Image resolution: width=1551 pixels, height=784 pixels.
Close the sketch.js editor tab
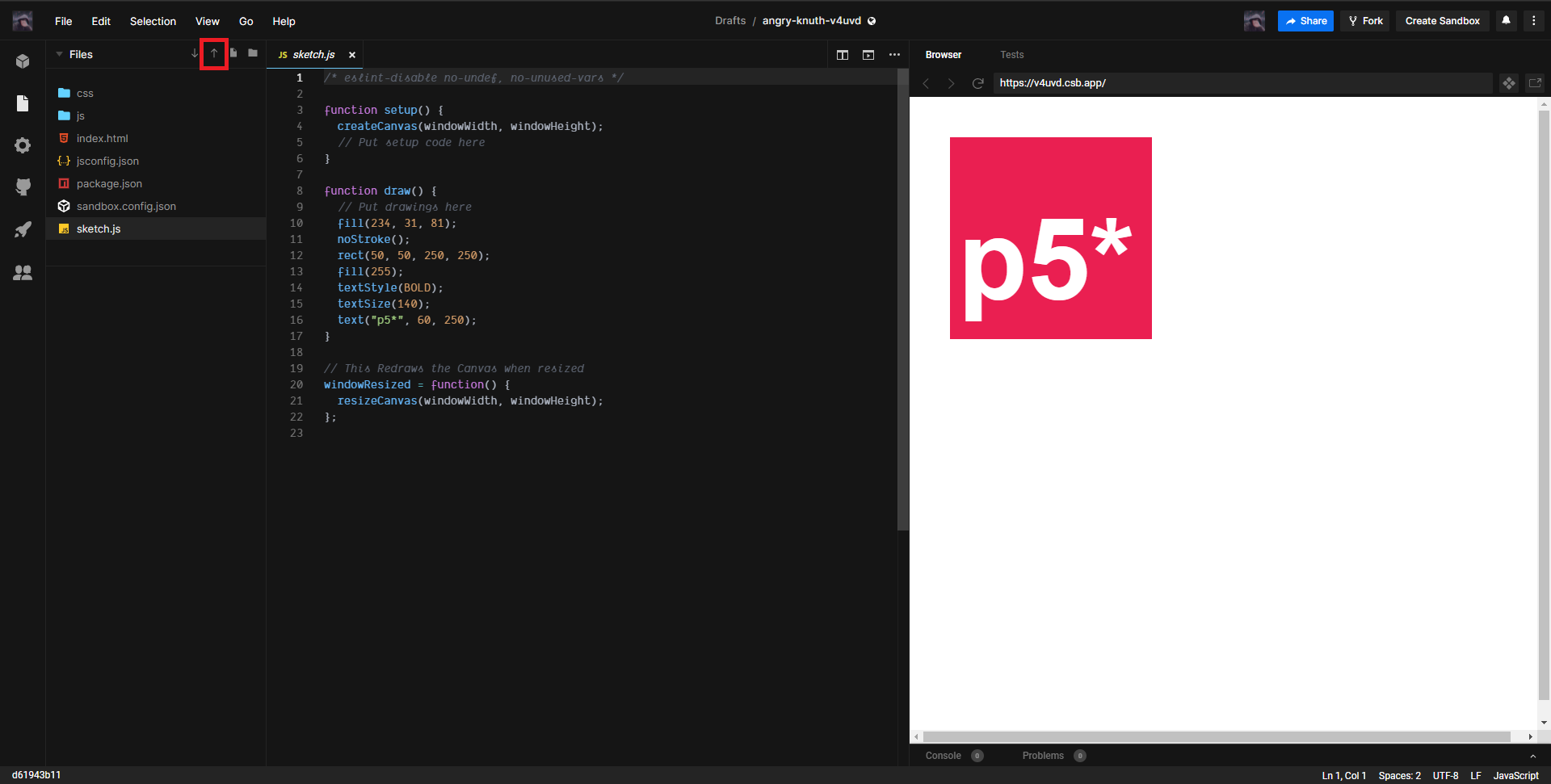352,55
